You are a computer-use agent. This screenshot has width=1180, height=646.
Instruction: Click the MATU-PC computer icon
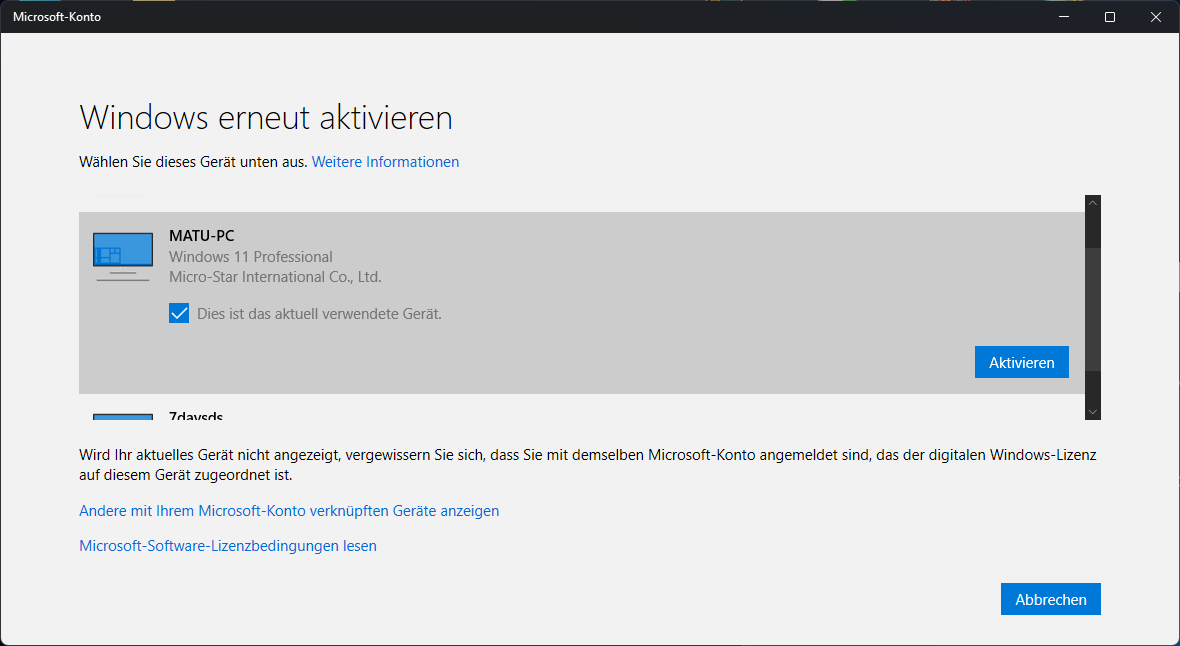(123, 257)
